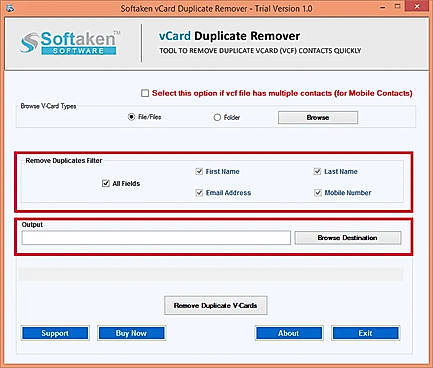The image size is (433, 368).
Task: Toggle the Mobile Number checkbox
Action: [x=318, y=193]
